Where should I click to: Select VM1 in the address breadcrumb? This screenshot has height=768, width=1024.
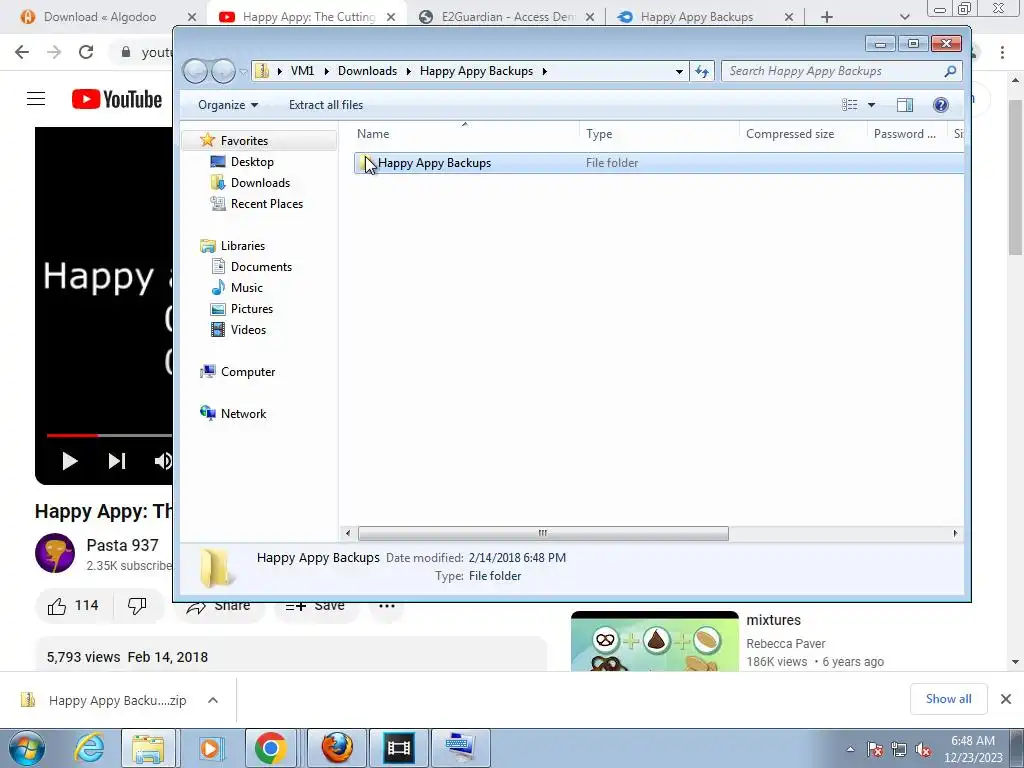302,71
